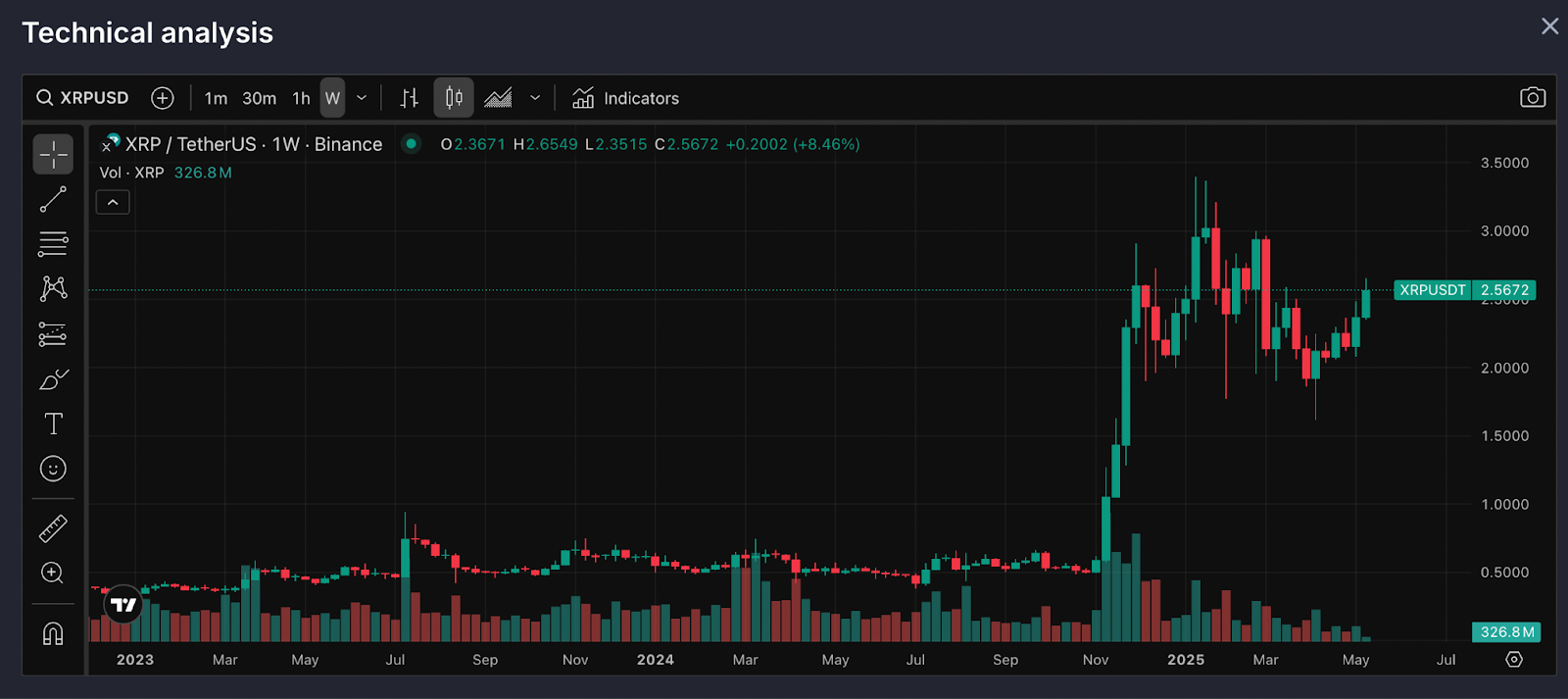Click the 2023 time axis label
This screenshot has height=699, width=1568.
[135, 660]
